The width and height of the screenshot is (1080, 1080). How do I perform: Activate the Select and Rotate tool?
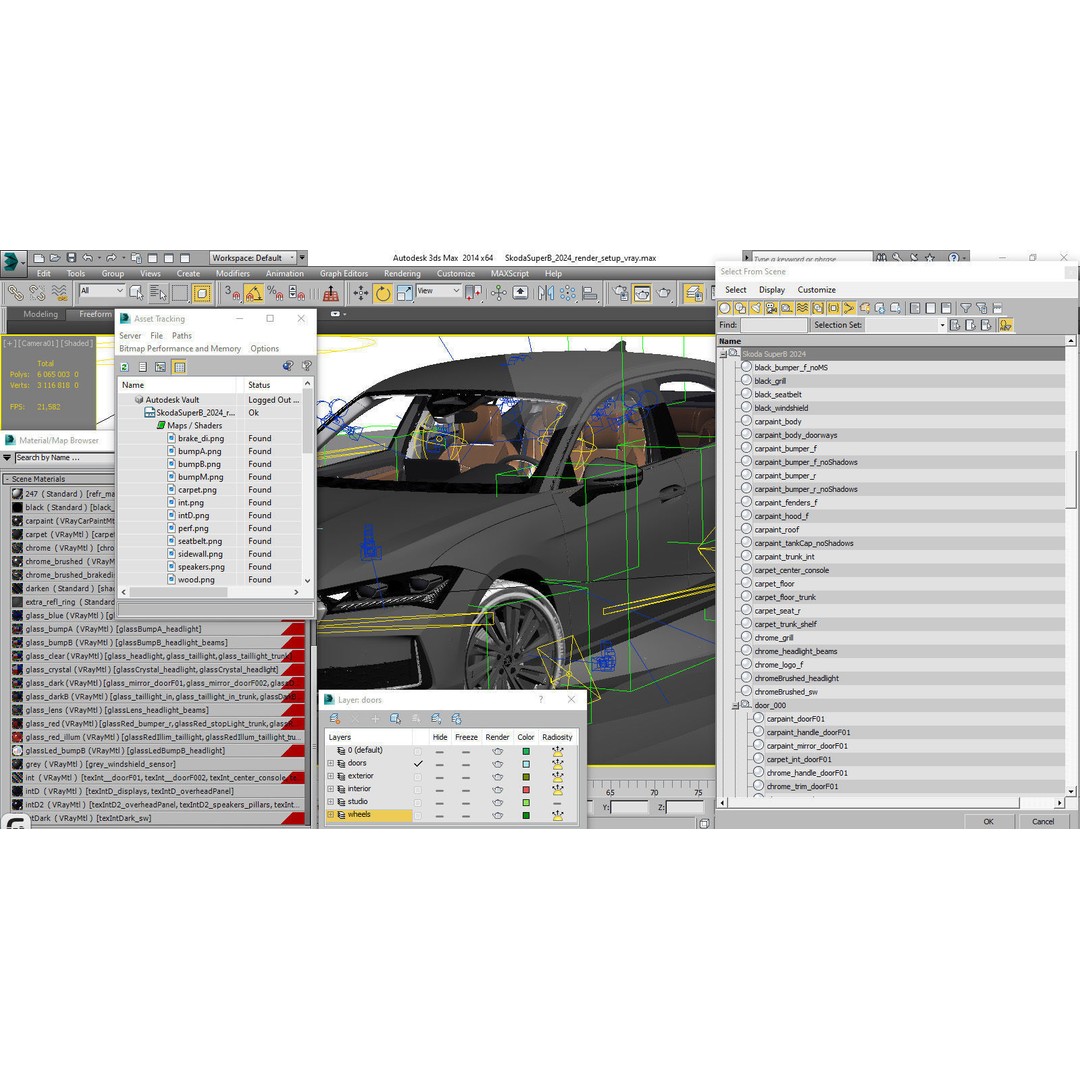pyautogui.click(x=381, y=293)
